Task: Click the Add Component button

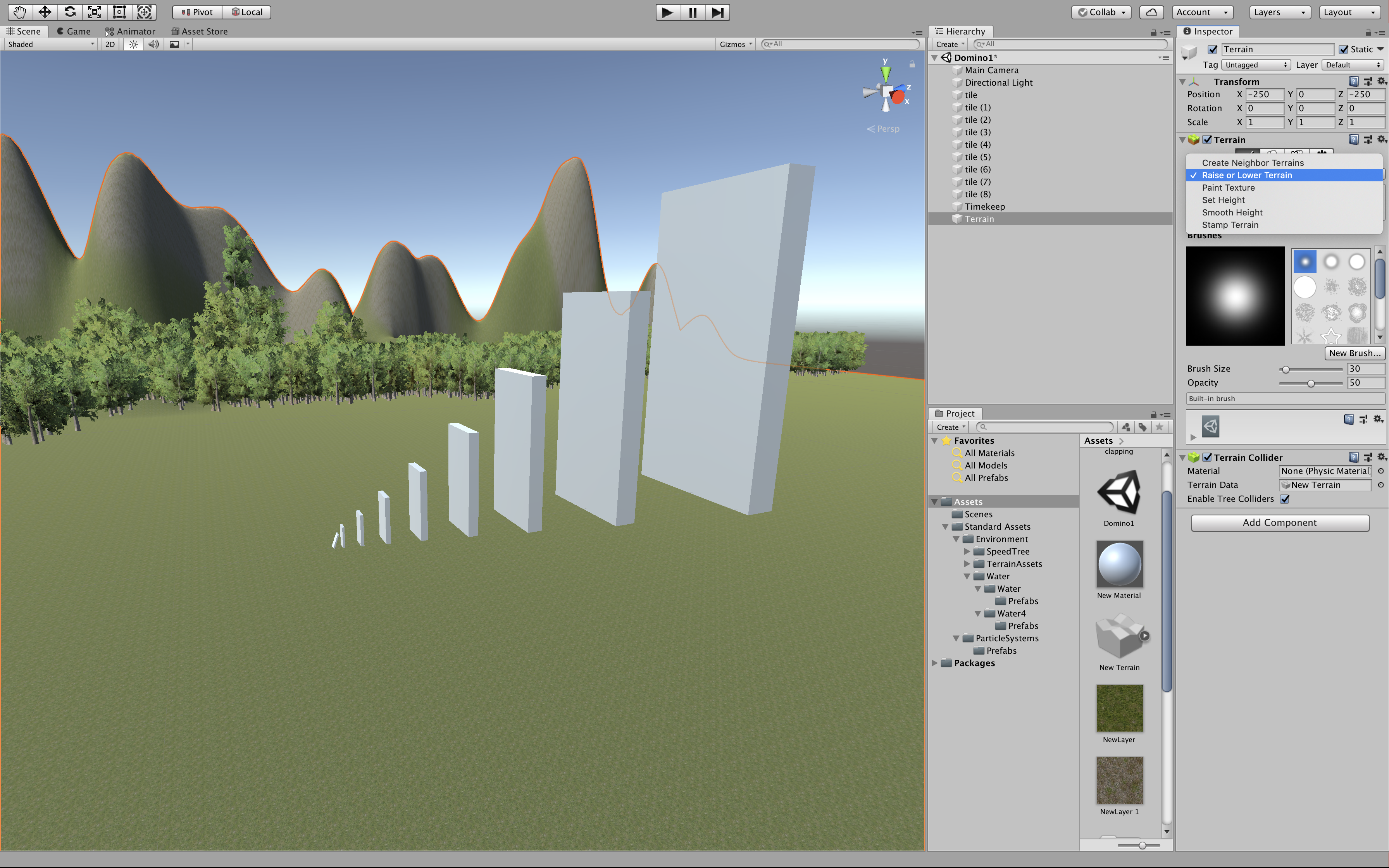Action: (x=1279, y=522)
